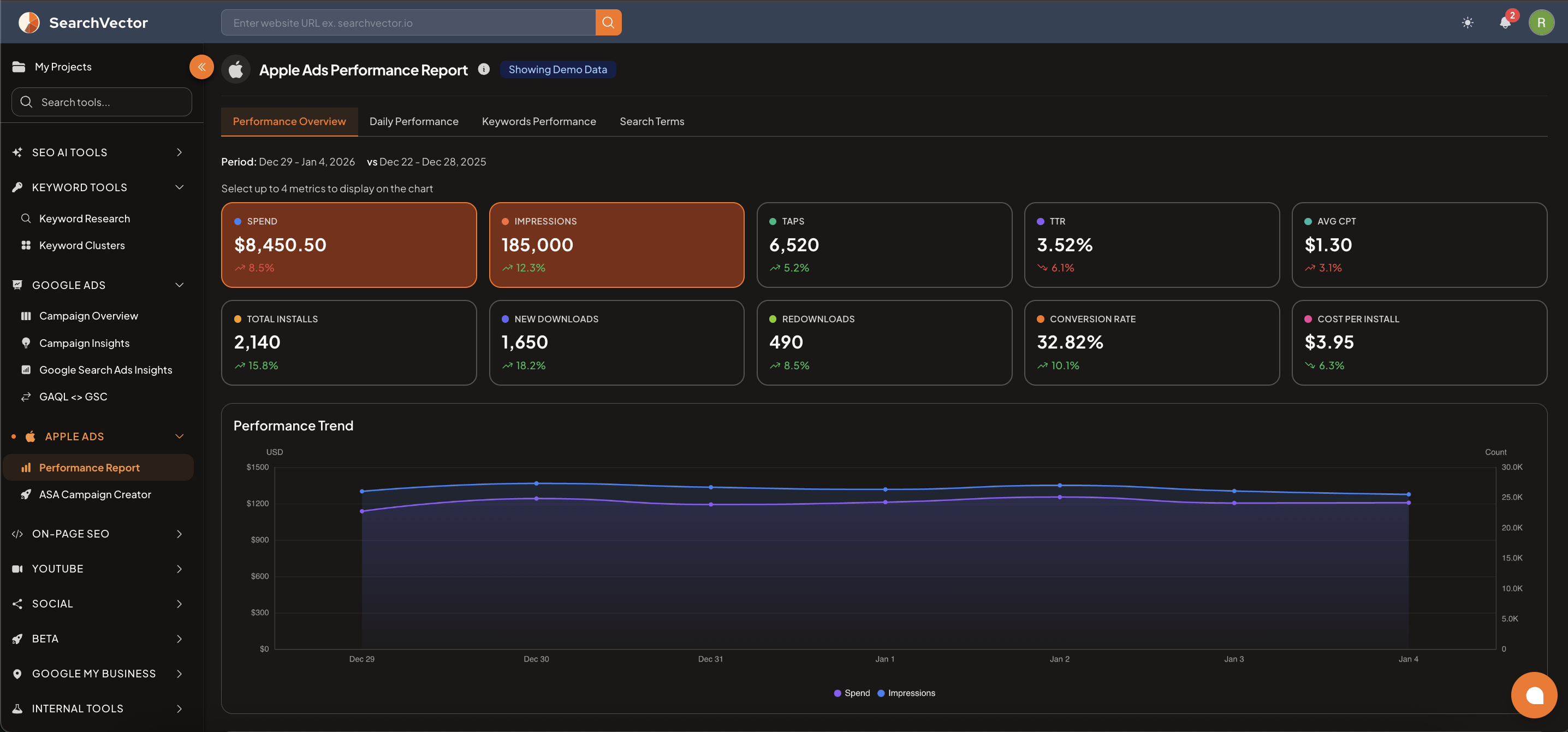Open Campaign Insights in the sidebar
The height and width of the screenshot is (732, 1568).
click(84, 343)
